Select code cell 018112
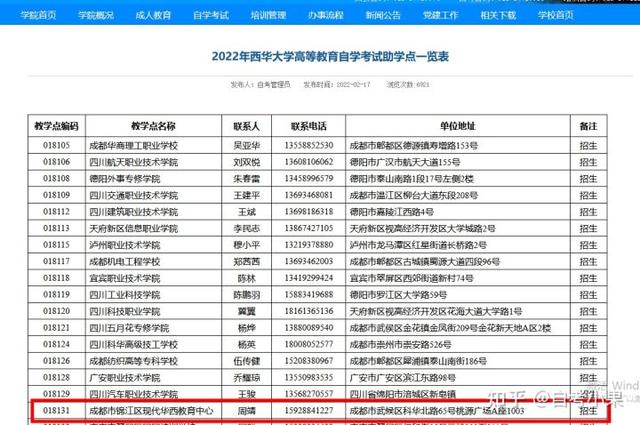 point(56,211)
